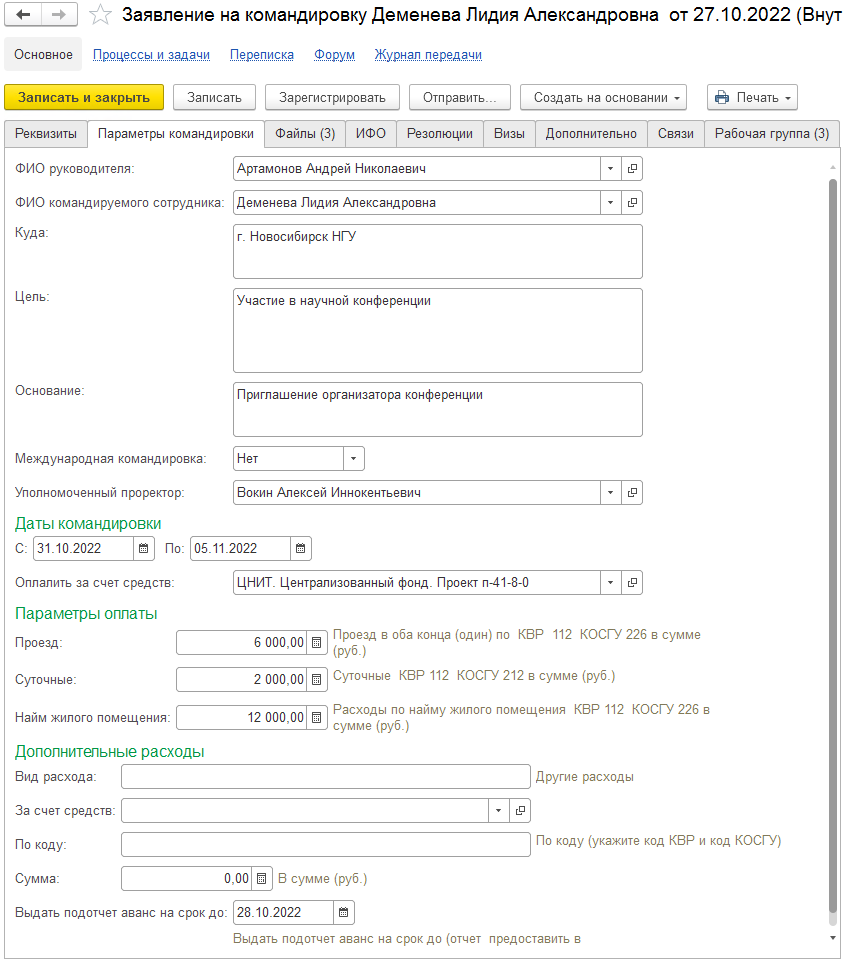The image size is (843, 963).
Task: Open Уполномоченный проректор record via open icon
Action: click(x=632, y=493)
